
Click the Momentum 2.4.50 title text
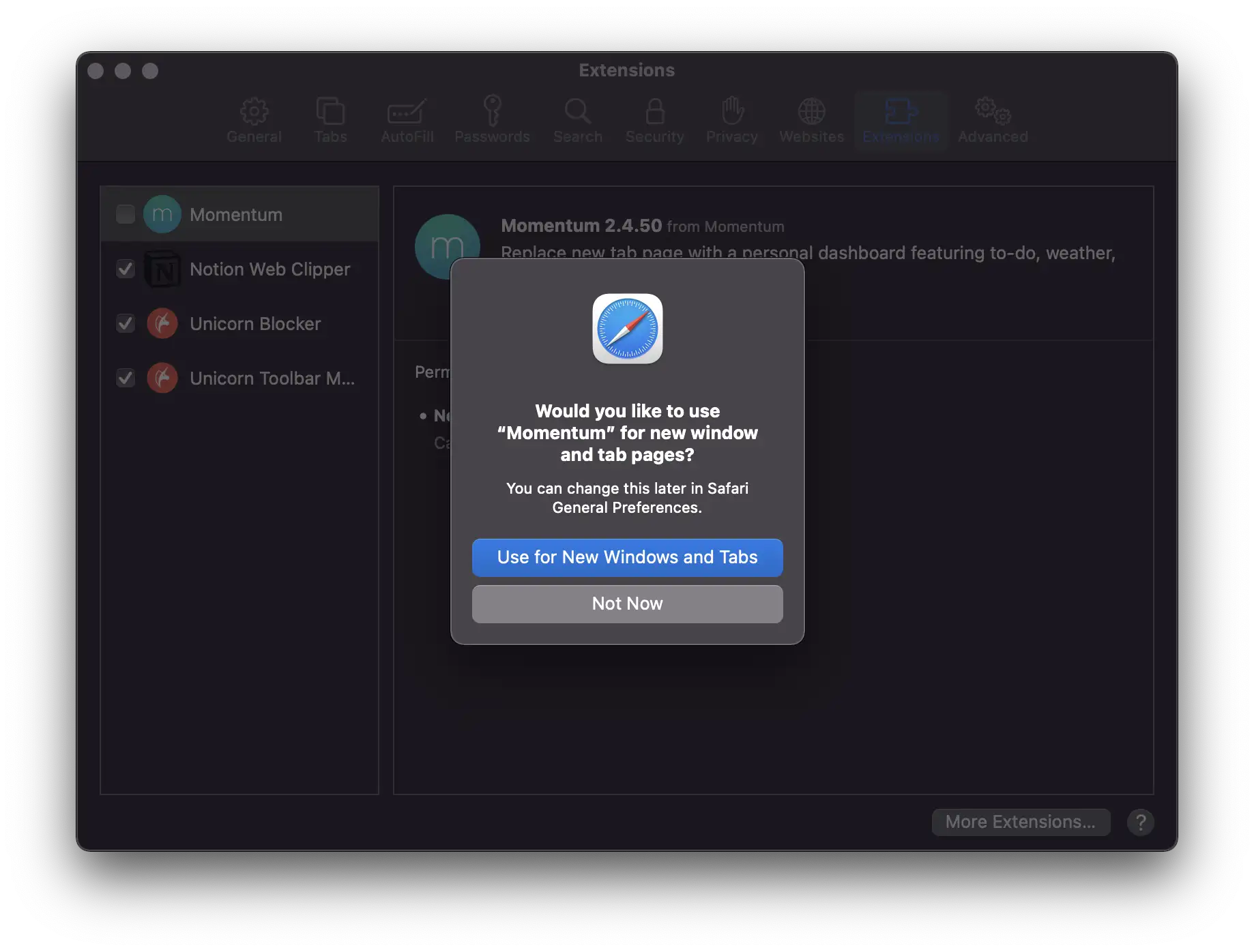(x=581, y=226)
